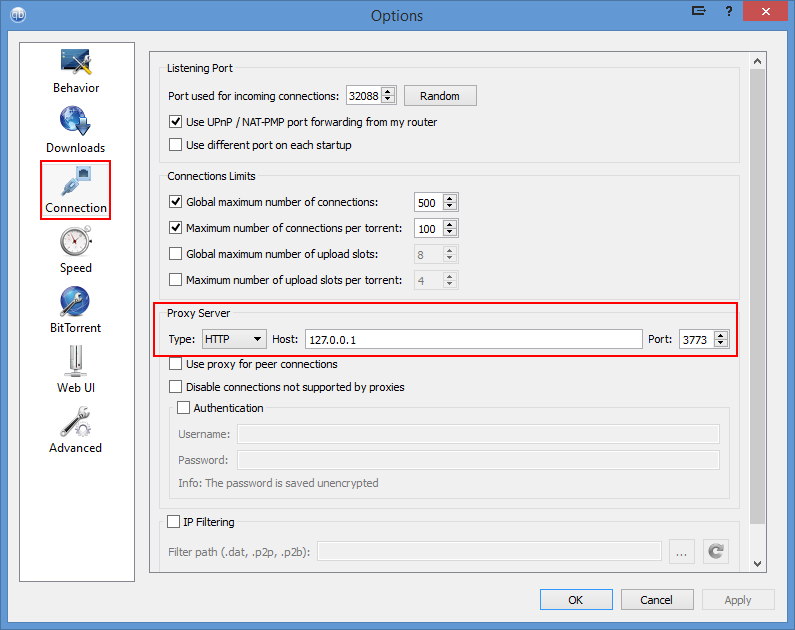Open the BitTorrent settings section

click(76, 310)
